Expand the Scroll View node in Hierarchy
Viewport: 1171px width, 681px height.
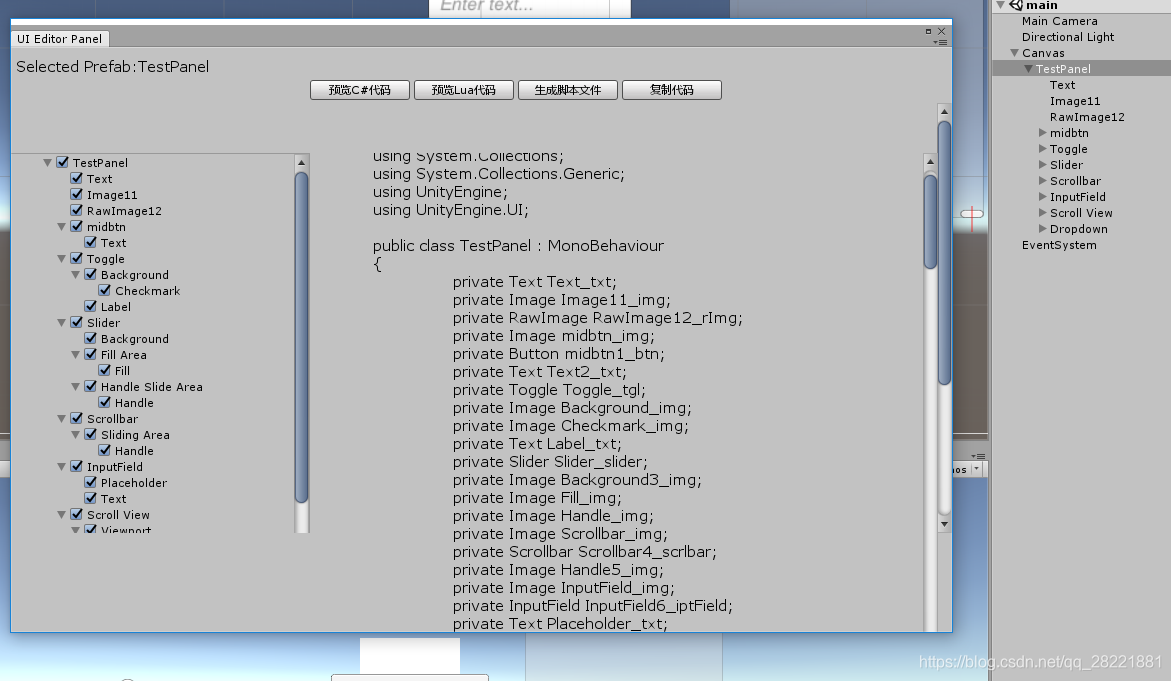point(1043,213)
